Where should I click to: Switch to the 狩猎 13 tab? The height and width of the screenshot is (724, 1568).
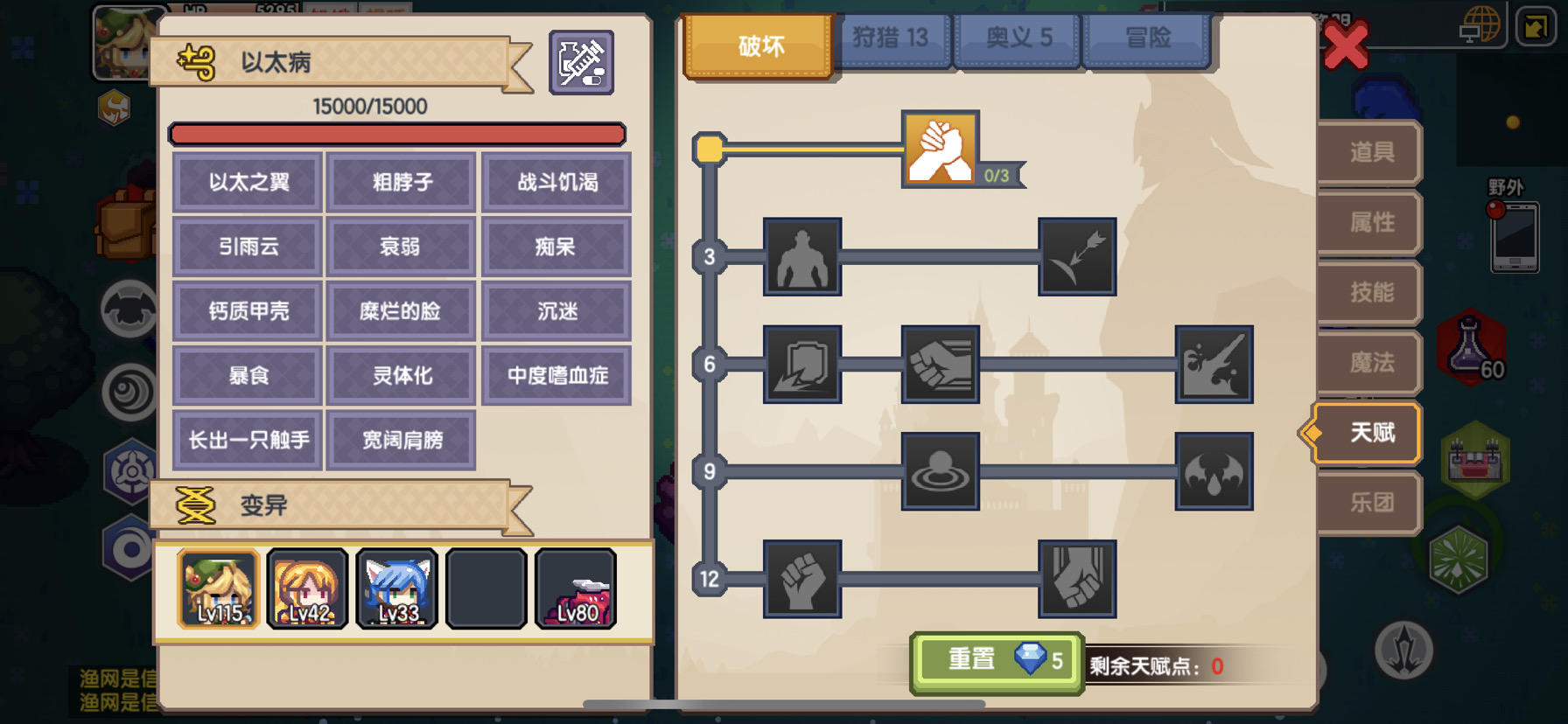click(890, 38)
